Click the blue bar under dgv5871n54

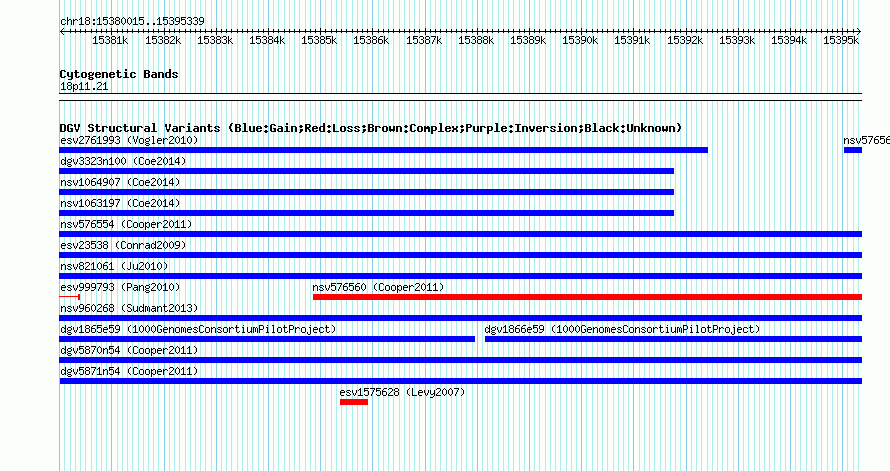coord(461,381)
